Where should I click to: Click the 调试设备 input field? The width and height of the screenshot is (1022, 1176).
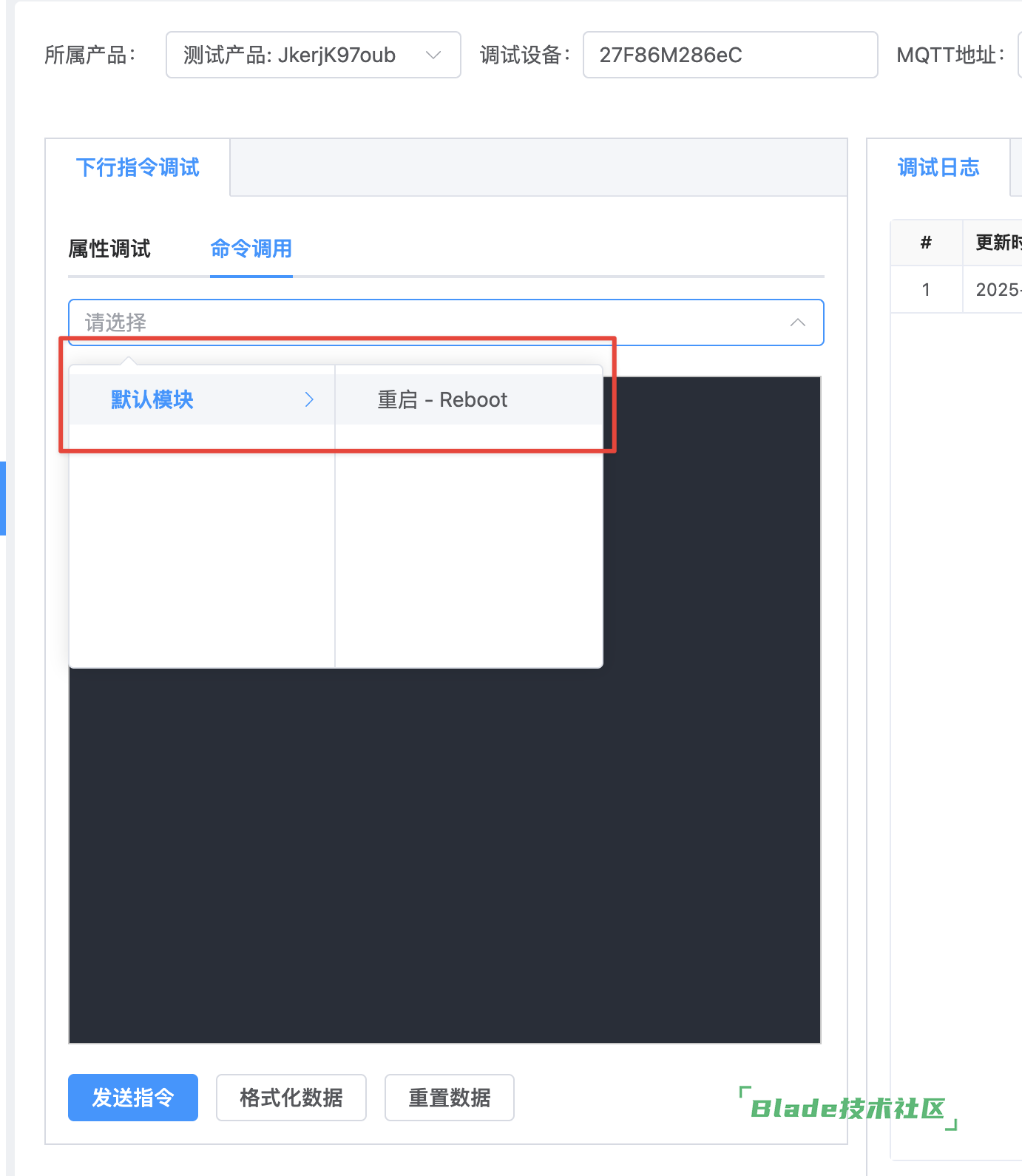pos(730,55)
